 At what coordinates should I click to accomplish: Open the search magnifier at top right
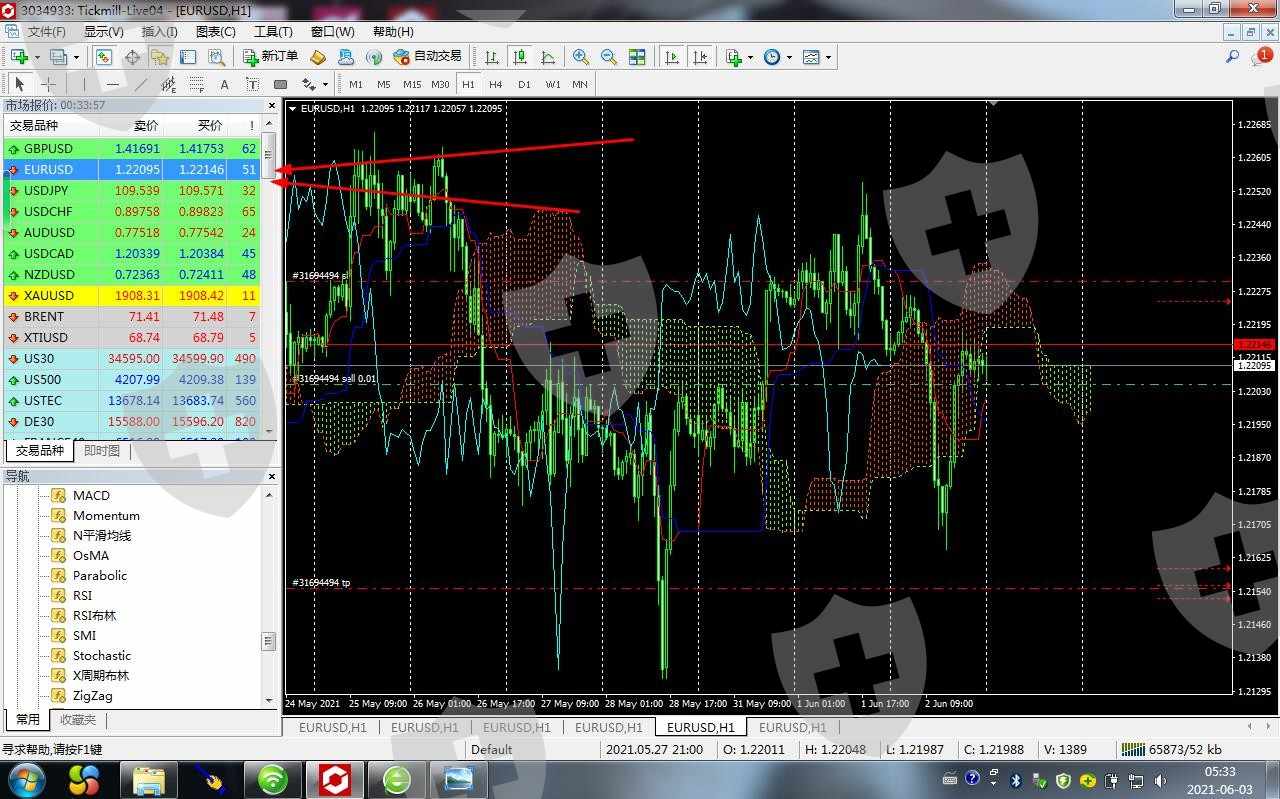point(1232,57)
